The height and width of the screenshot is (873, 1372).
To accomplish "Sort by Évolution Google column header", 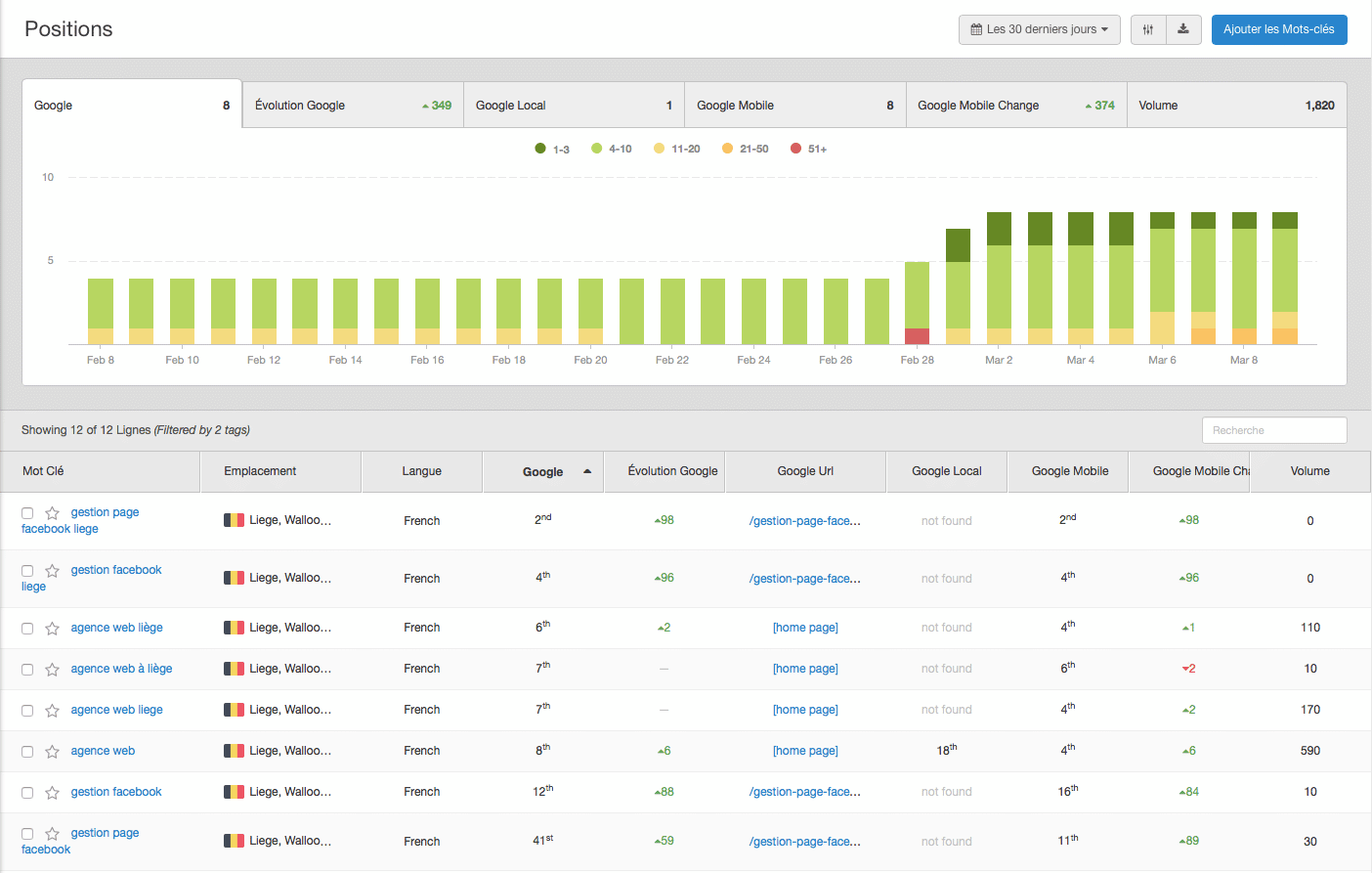I will pyautogui.click(x=672, y=471).
